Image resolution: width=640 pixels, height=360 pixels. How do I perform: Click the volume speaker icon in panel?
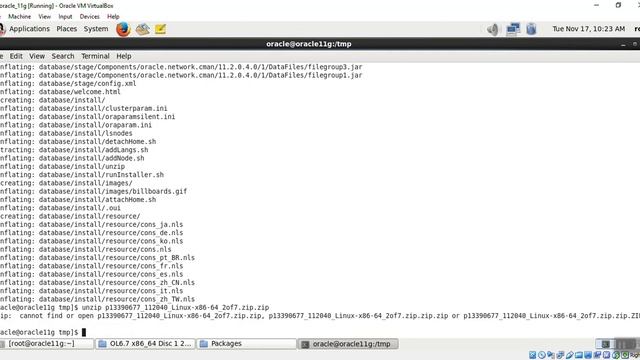pos(493,29)
